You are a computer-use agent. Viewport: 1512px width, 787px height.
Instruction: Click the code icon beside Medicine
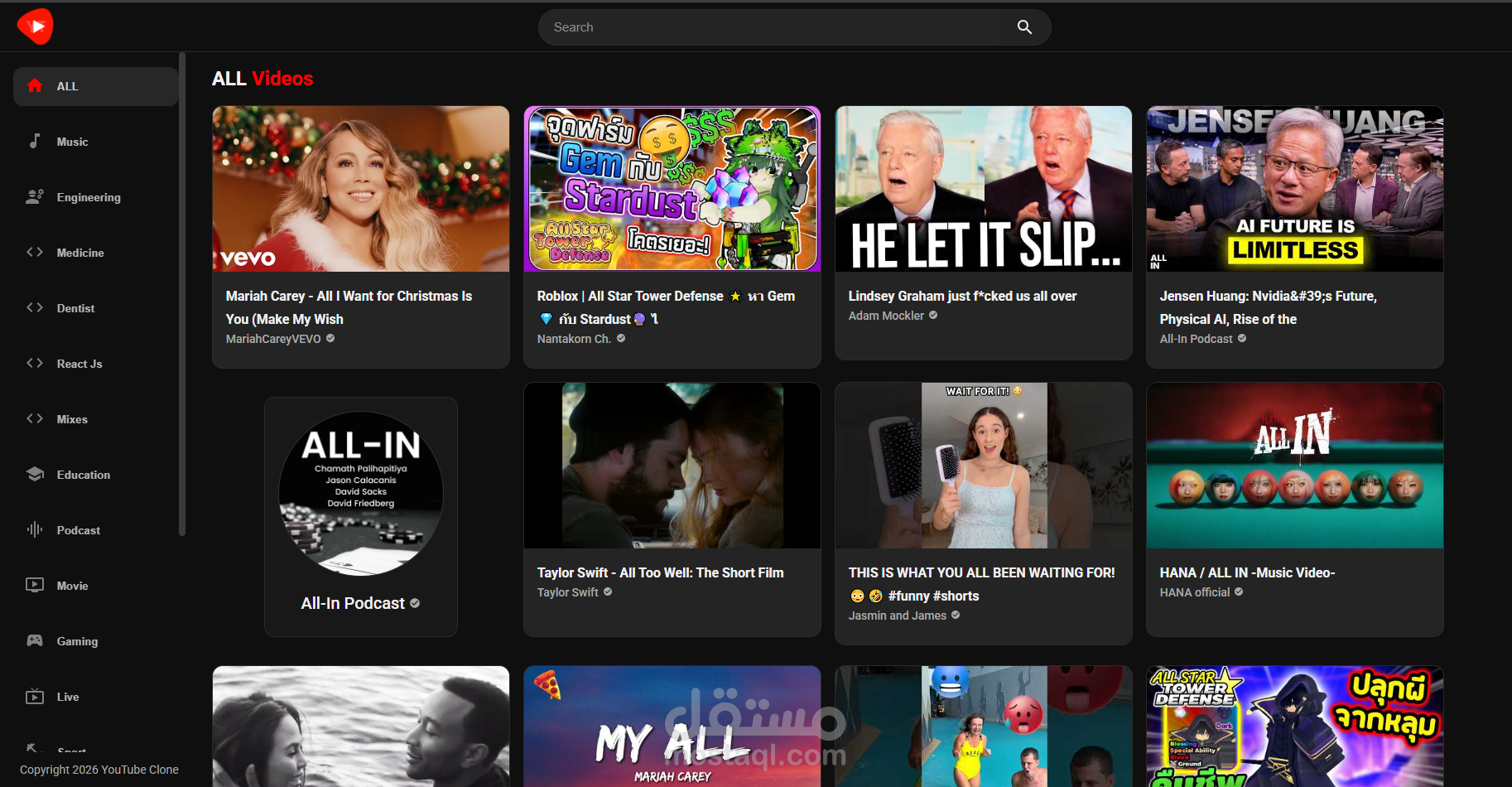click(x=35, y=253)
